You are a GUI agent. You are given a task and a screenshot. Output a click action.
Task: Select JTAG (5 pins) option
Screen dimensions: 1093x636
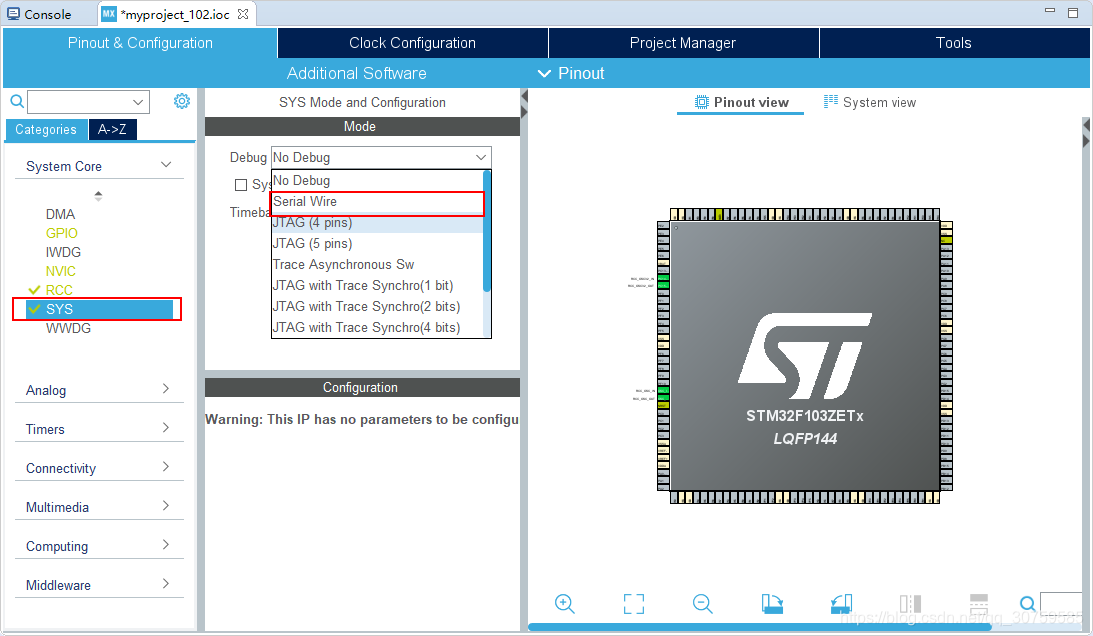(377, 243)
